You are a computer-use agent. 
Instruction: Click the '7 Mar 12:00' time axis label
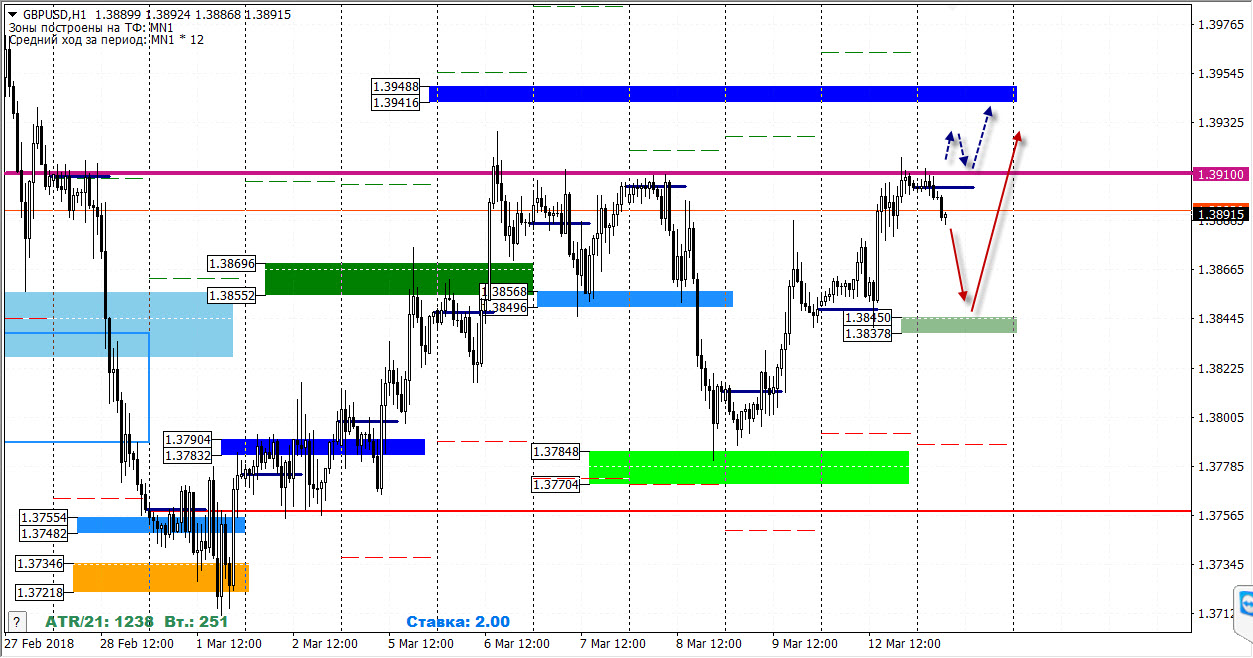tap(612, 644)
